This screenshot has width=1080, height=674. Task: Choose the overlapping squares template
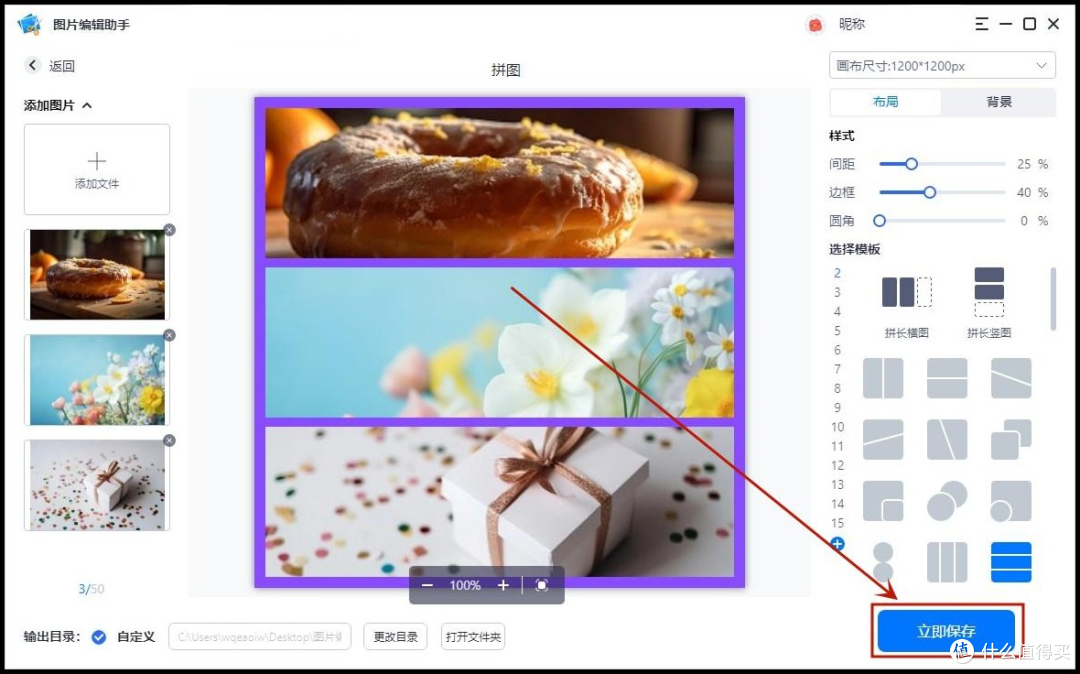[1011, 439]
